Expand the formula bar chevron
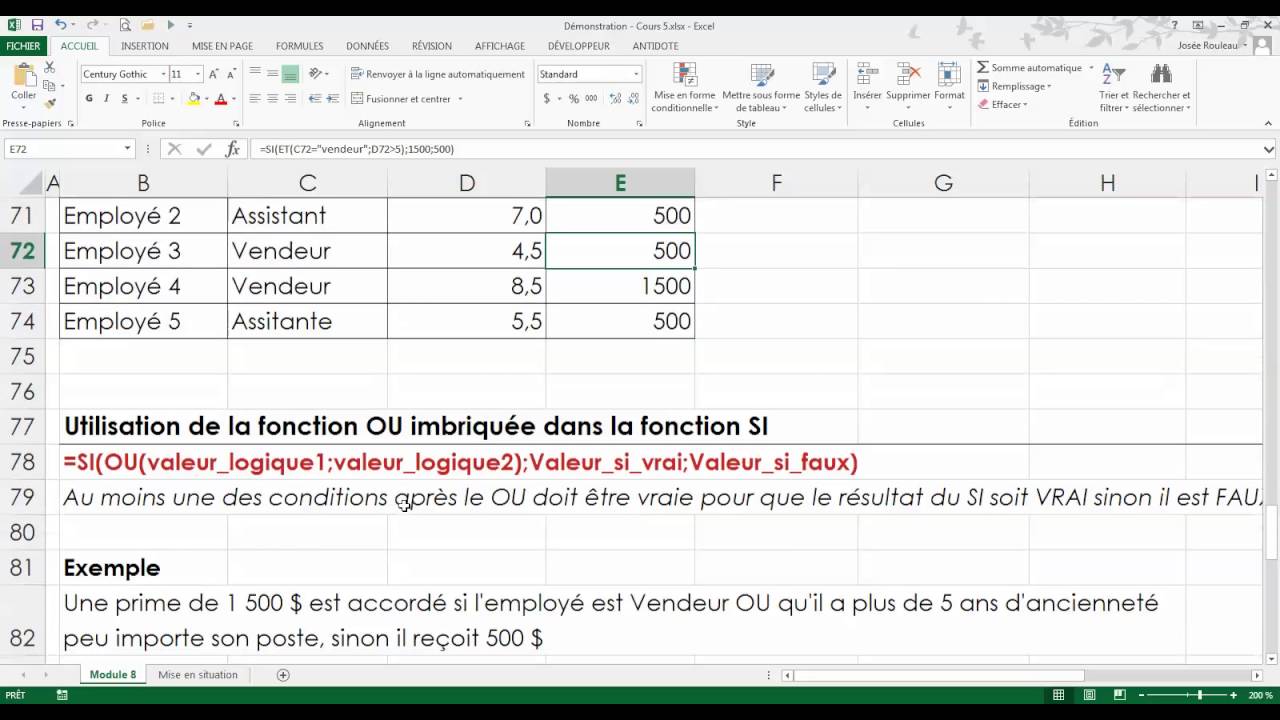Screen dimensions: 1280x720 pyautogui.click(x=1268, y=149)
